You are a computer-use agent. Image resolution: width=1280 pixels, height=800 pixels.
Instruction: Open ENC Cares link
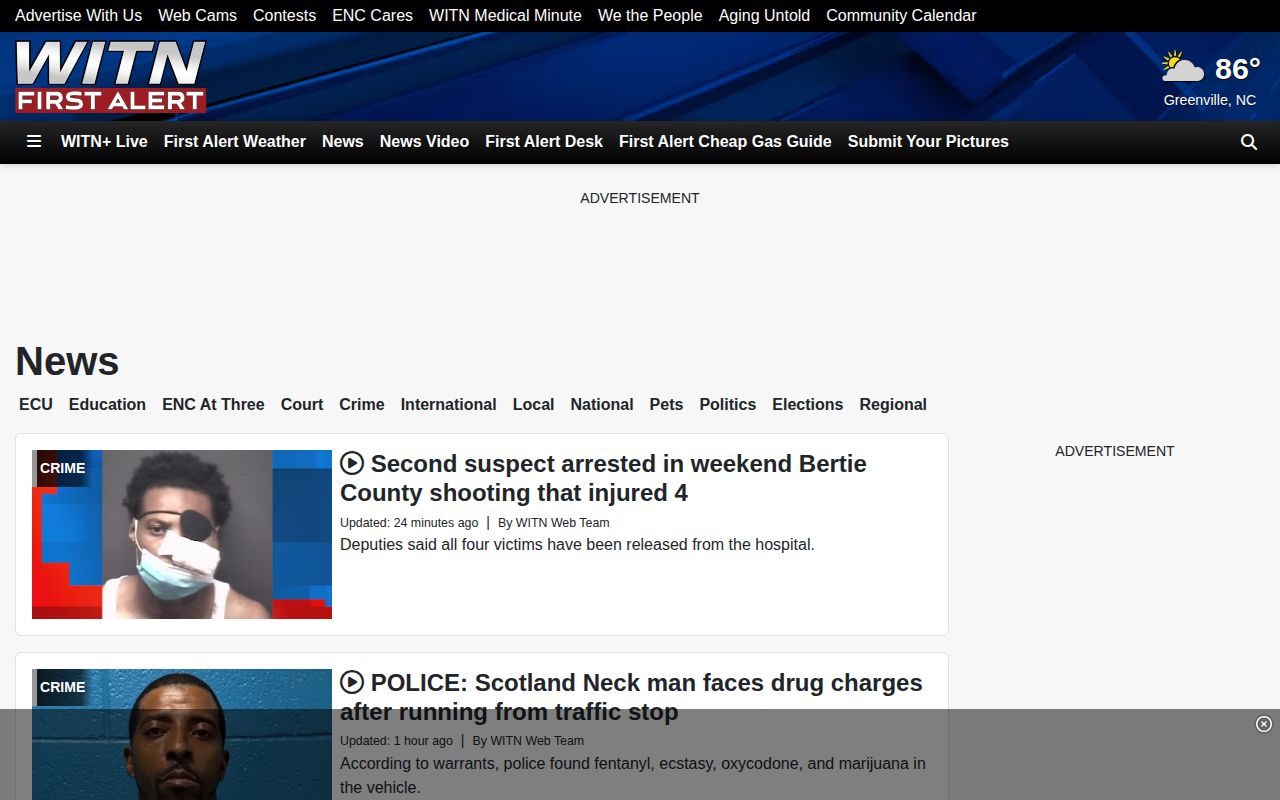[372, 16]
